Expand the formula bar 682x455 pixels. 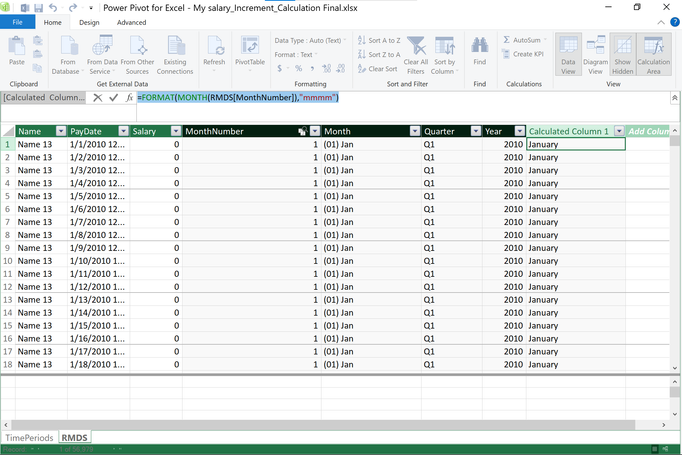tap(674, 98)
